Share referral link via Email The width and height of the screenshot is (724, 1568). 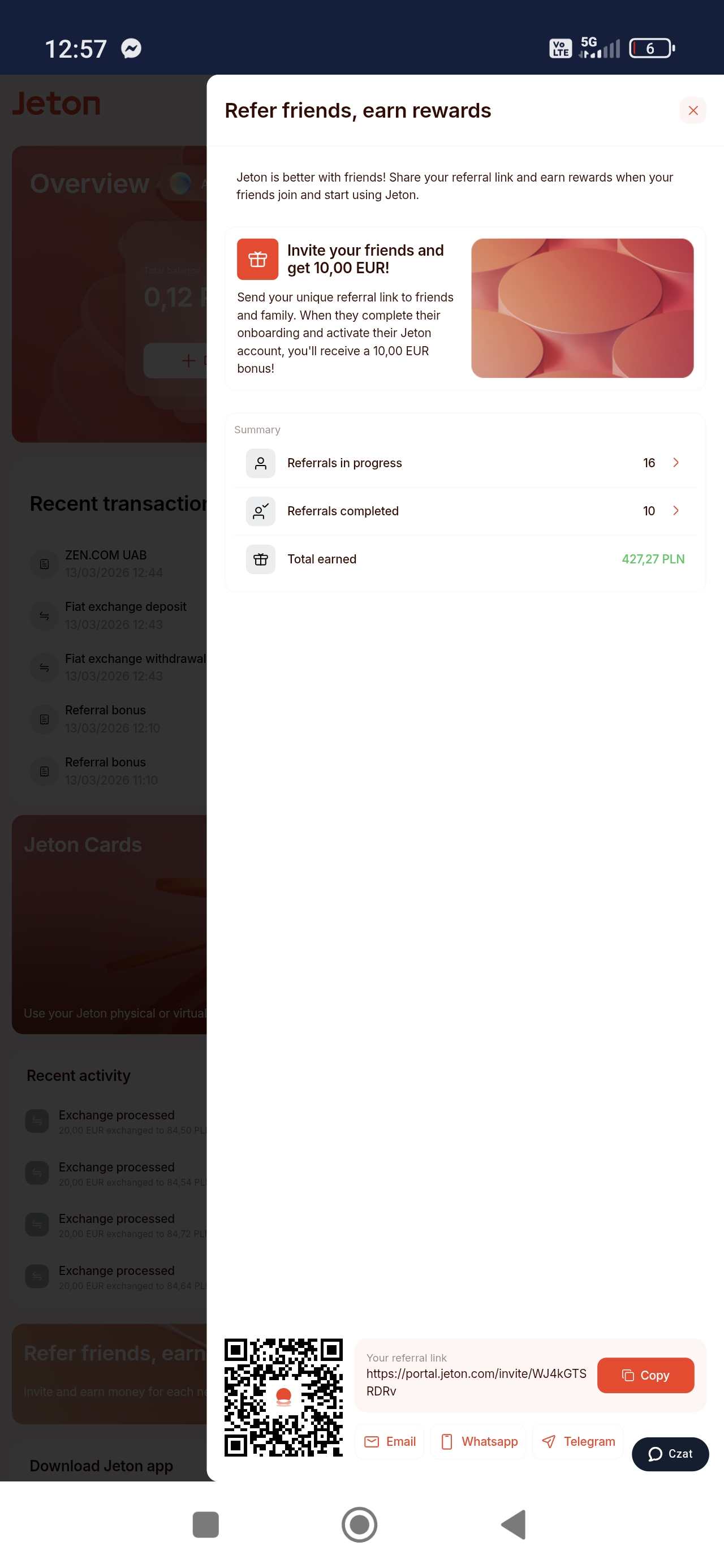pos(390,1441)
